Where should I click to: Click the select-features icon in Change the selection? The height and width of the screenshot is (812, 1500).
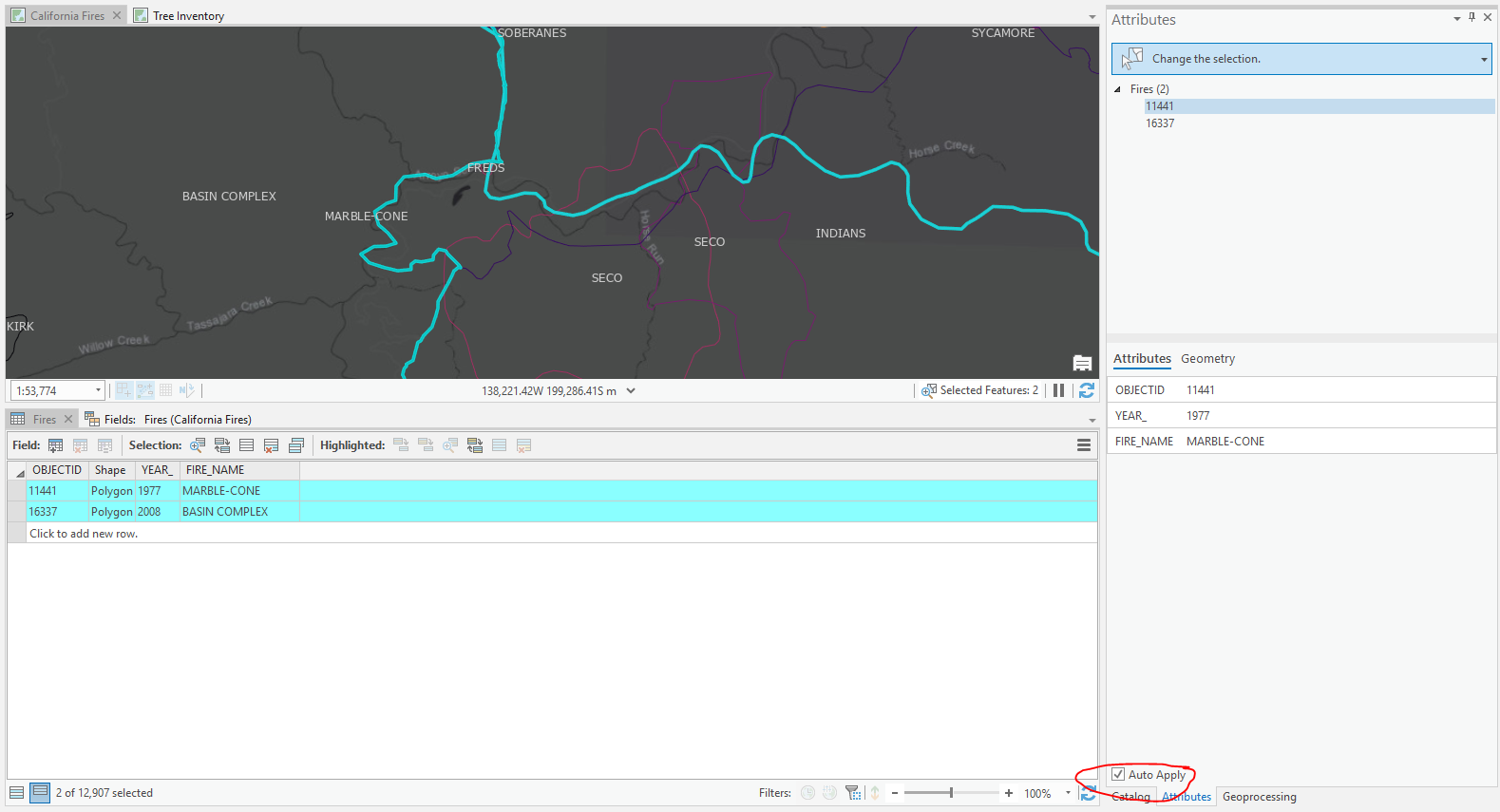(x=1132, y=59)
